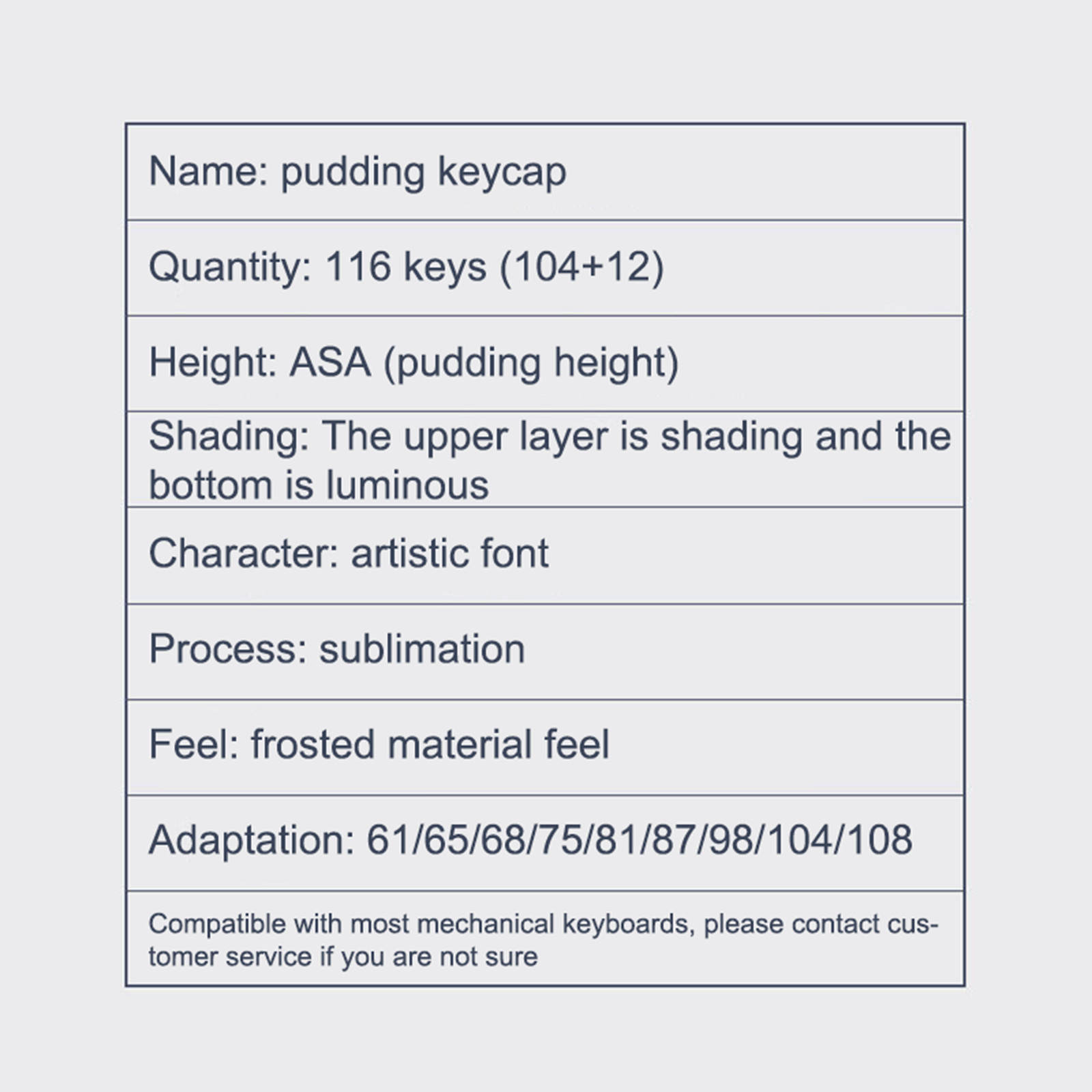This screenshot has height=1092, width=1092.
Task: Select the "artistic font" value text
Action: (449, 553)
